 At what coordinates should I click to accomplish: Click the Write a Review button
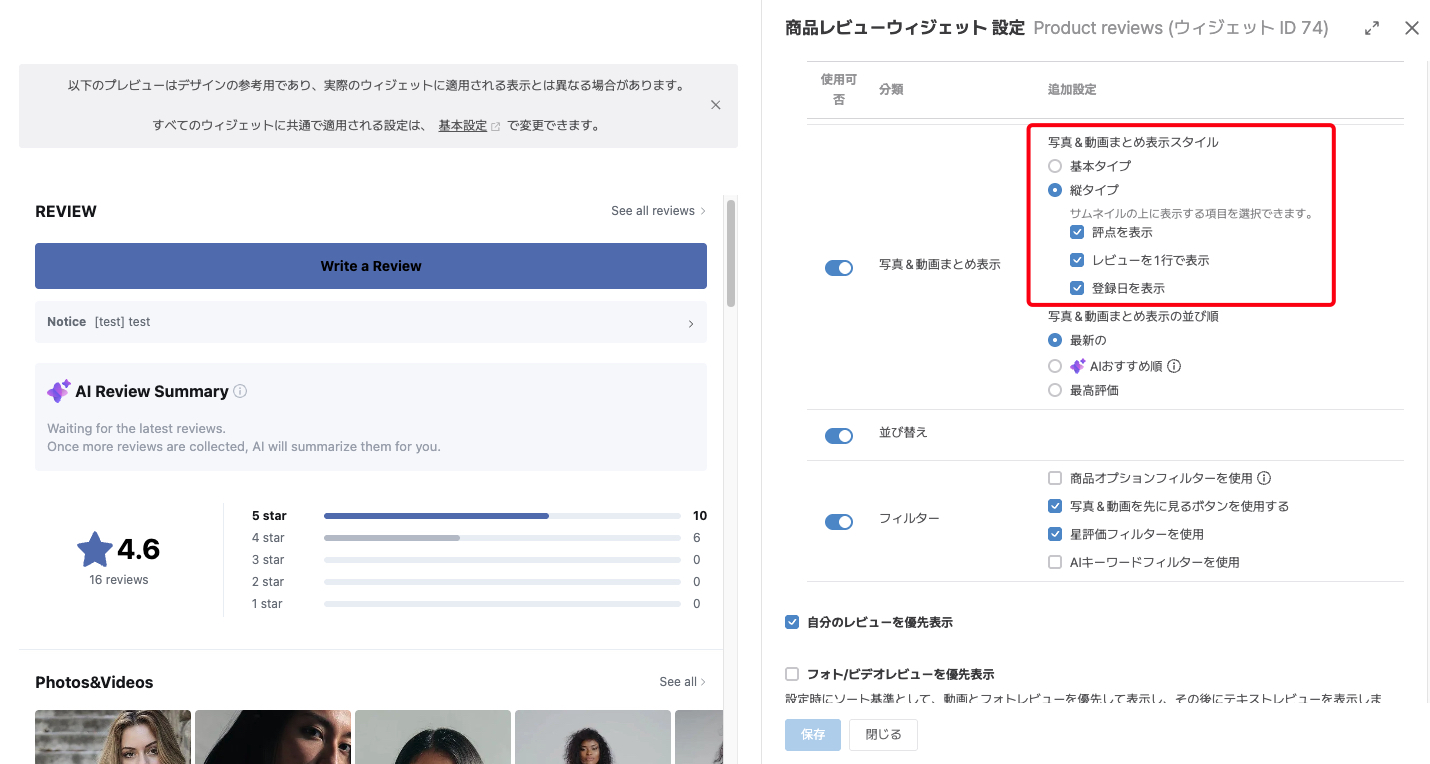[x=371, y=266]
